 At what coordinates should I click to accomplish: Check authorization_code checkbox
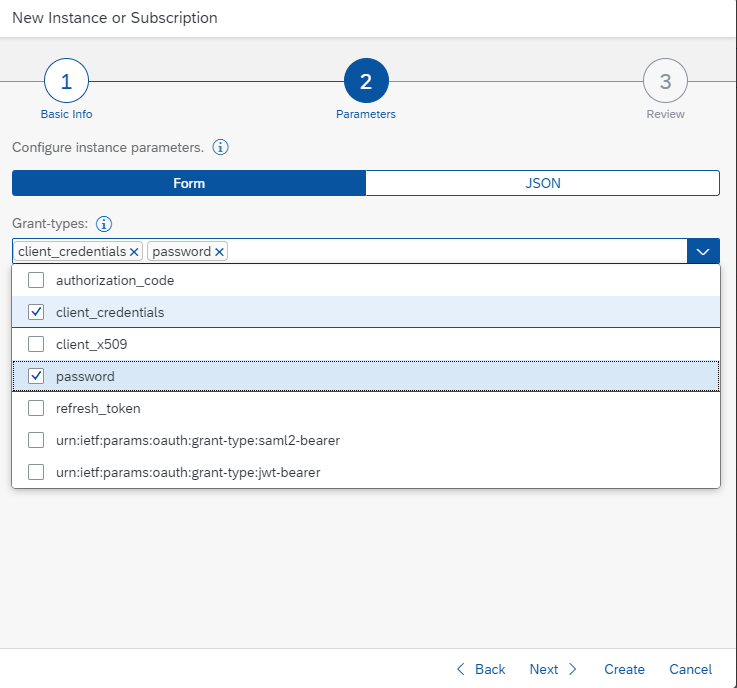tap(36, 280)
